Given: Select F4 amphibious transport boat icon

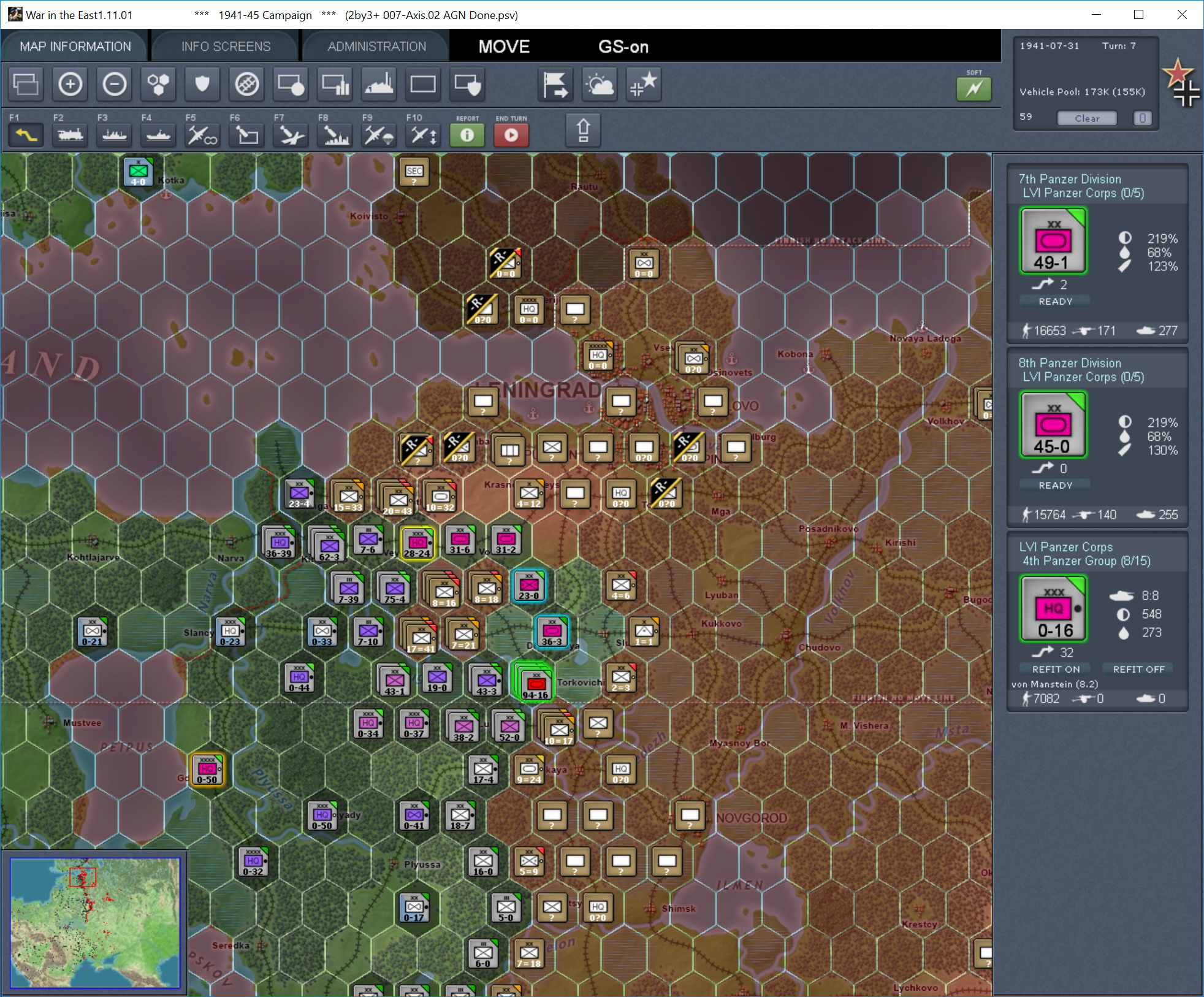Looking at the screenshot, I should tap(158, 135).
